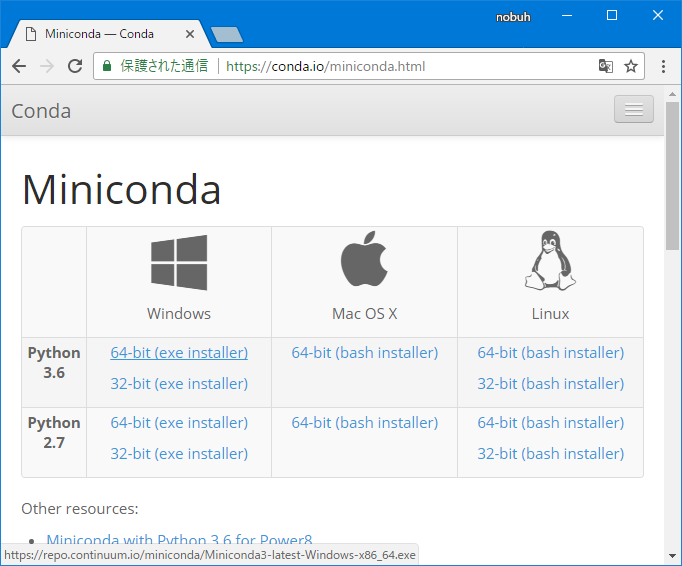Click the Miniconda page heading
Viewport: 682px width, 566px height.
tap(122, 190)
